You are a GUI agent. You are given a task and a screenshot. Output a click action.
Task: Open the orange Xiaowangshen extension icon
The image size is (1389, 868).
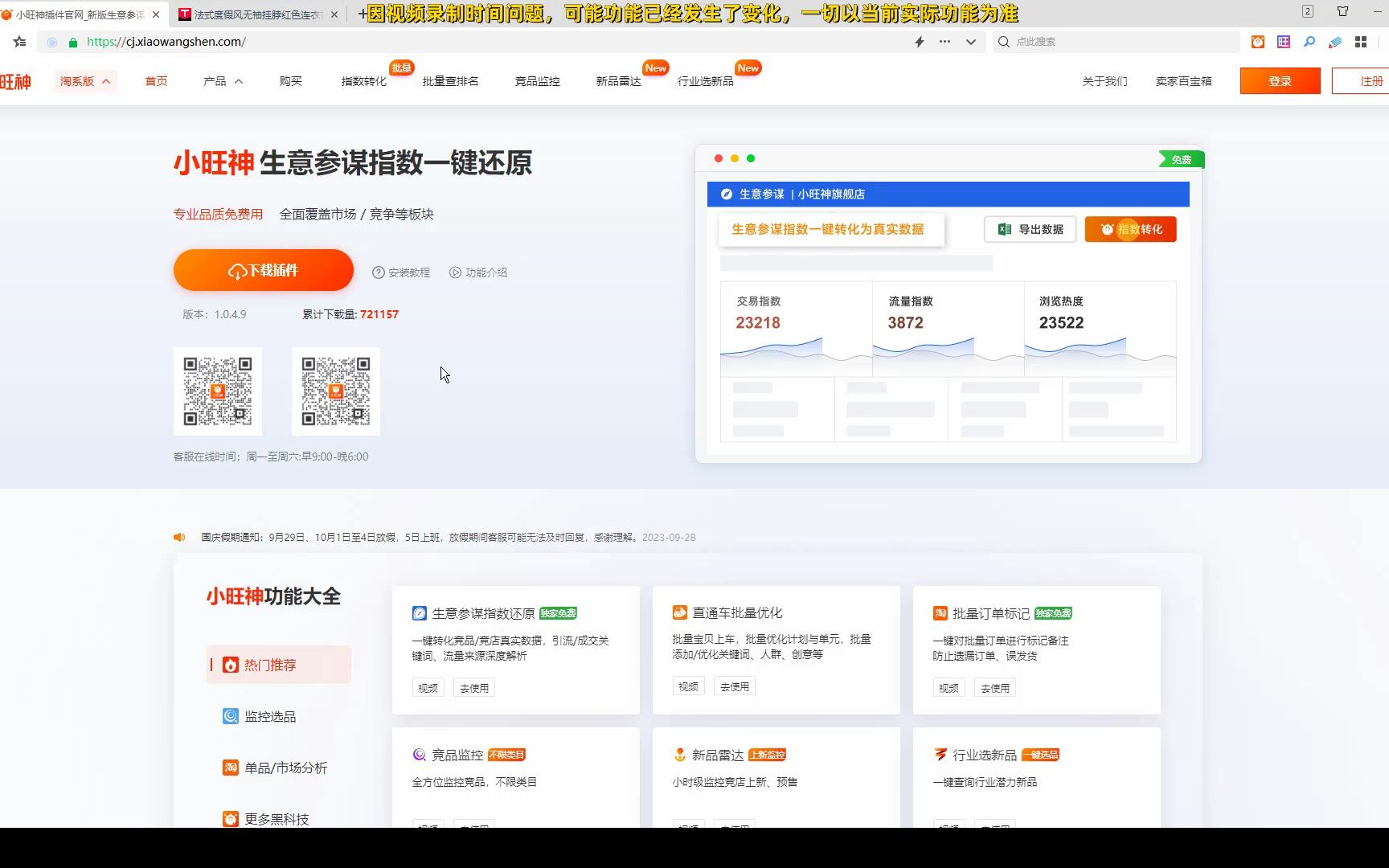click(x=1258, y=42)
